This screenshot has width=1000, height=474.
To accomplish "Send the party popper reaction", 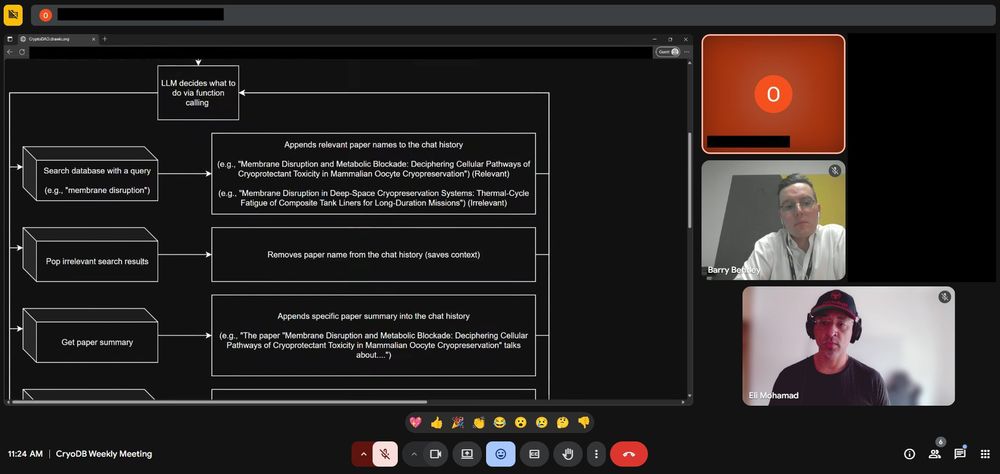I will tap(458, 422).
